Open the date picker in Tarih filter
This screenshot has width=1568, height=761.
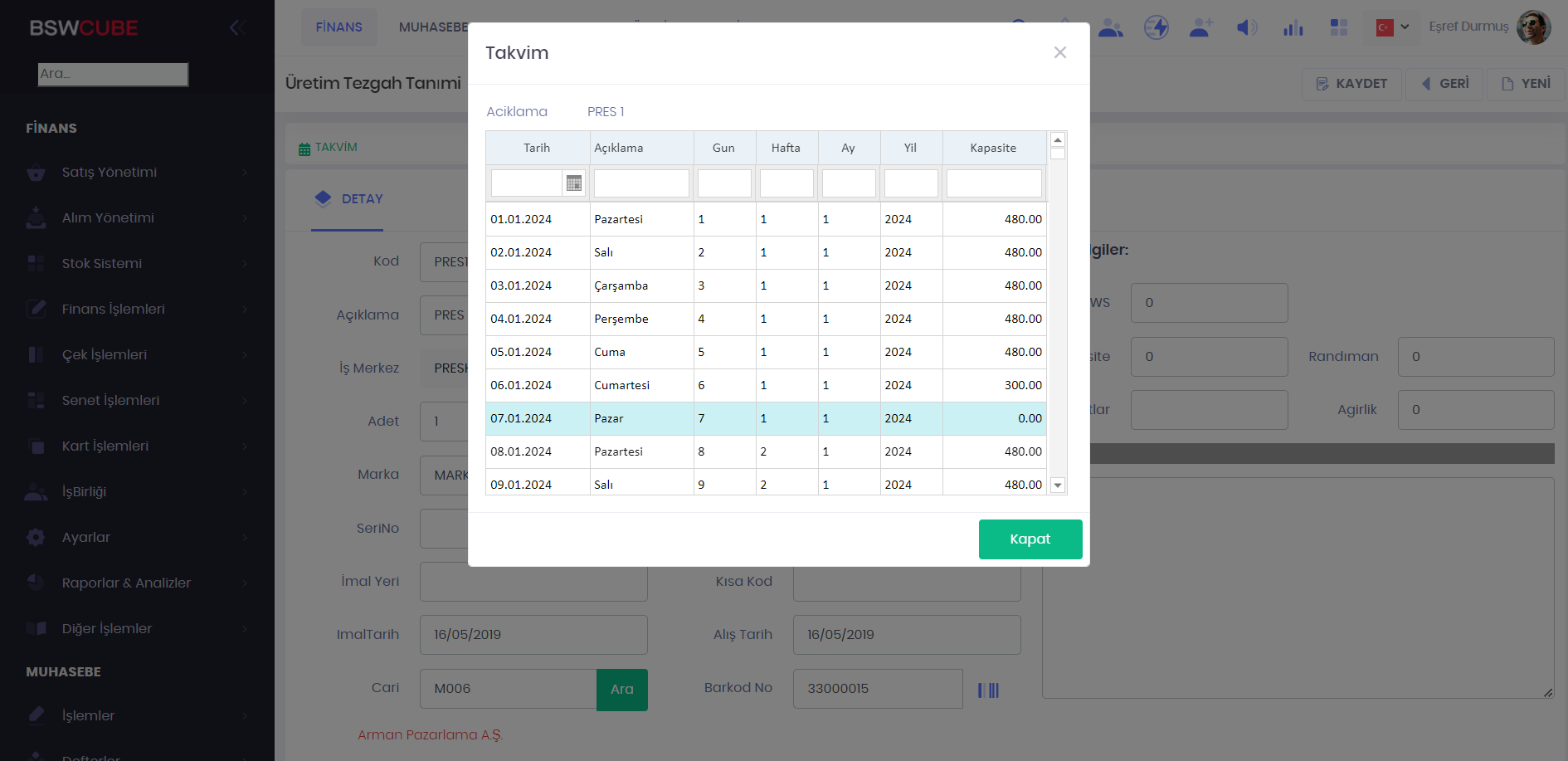[573, 183]
